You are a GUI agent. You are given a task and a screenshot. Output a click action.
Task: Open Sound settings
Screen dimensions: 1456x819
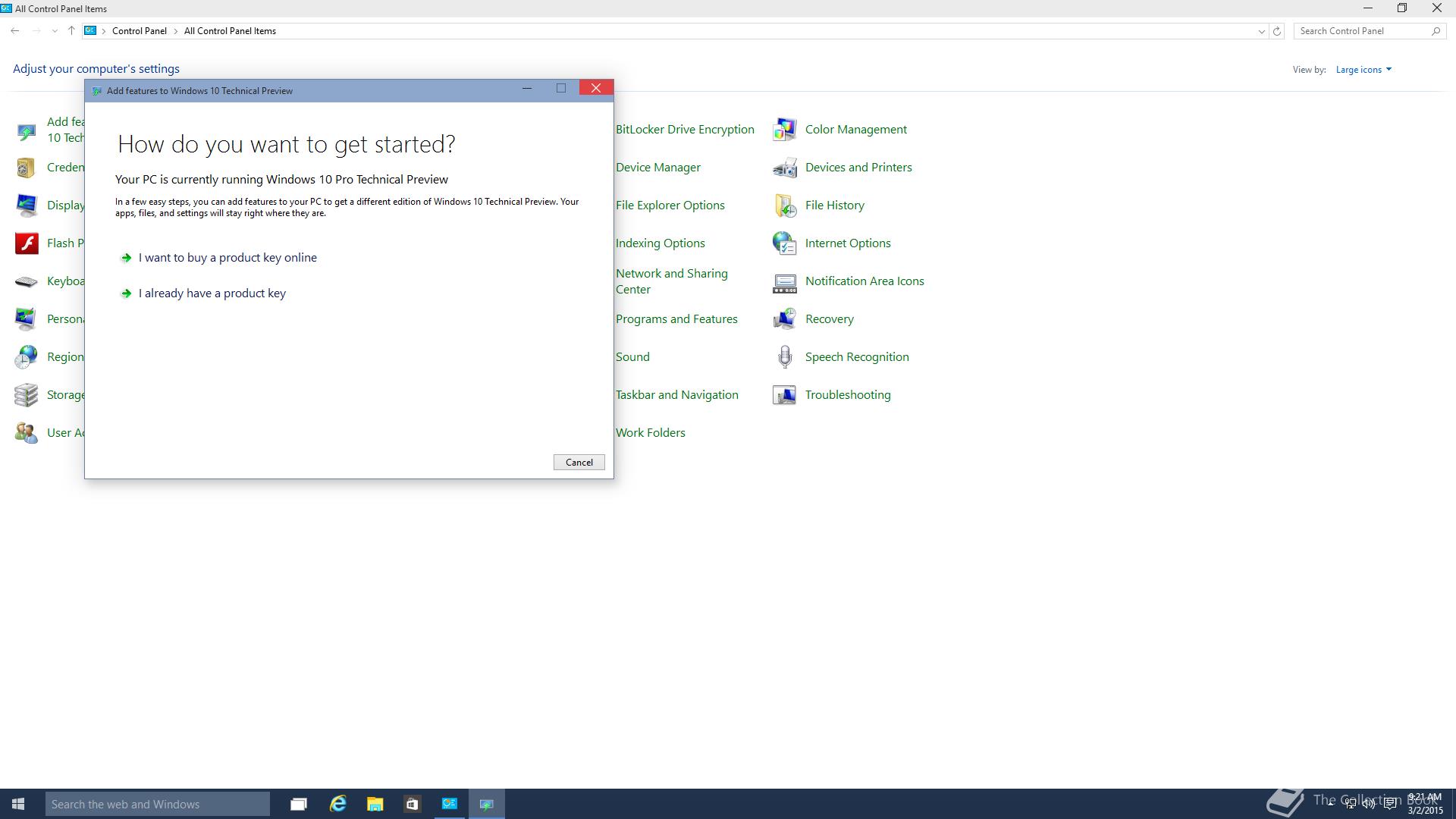(632, 357)
